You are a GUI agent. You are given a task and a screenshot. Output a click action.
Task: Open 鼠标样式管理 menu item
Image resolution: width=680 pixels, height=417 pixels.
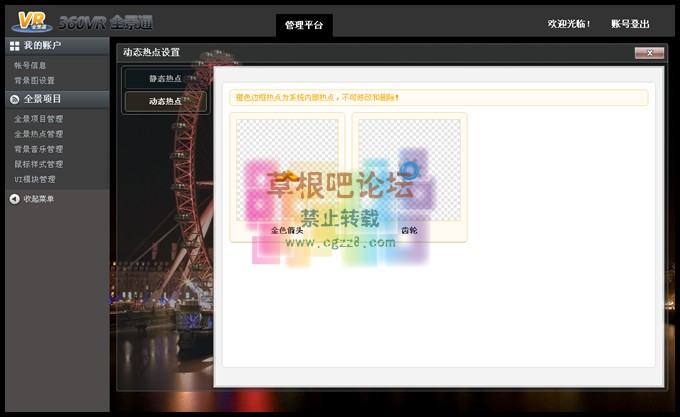[x=39, y=164]
